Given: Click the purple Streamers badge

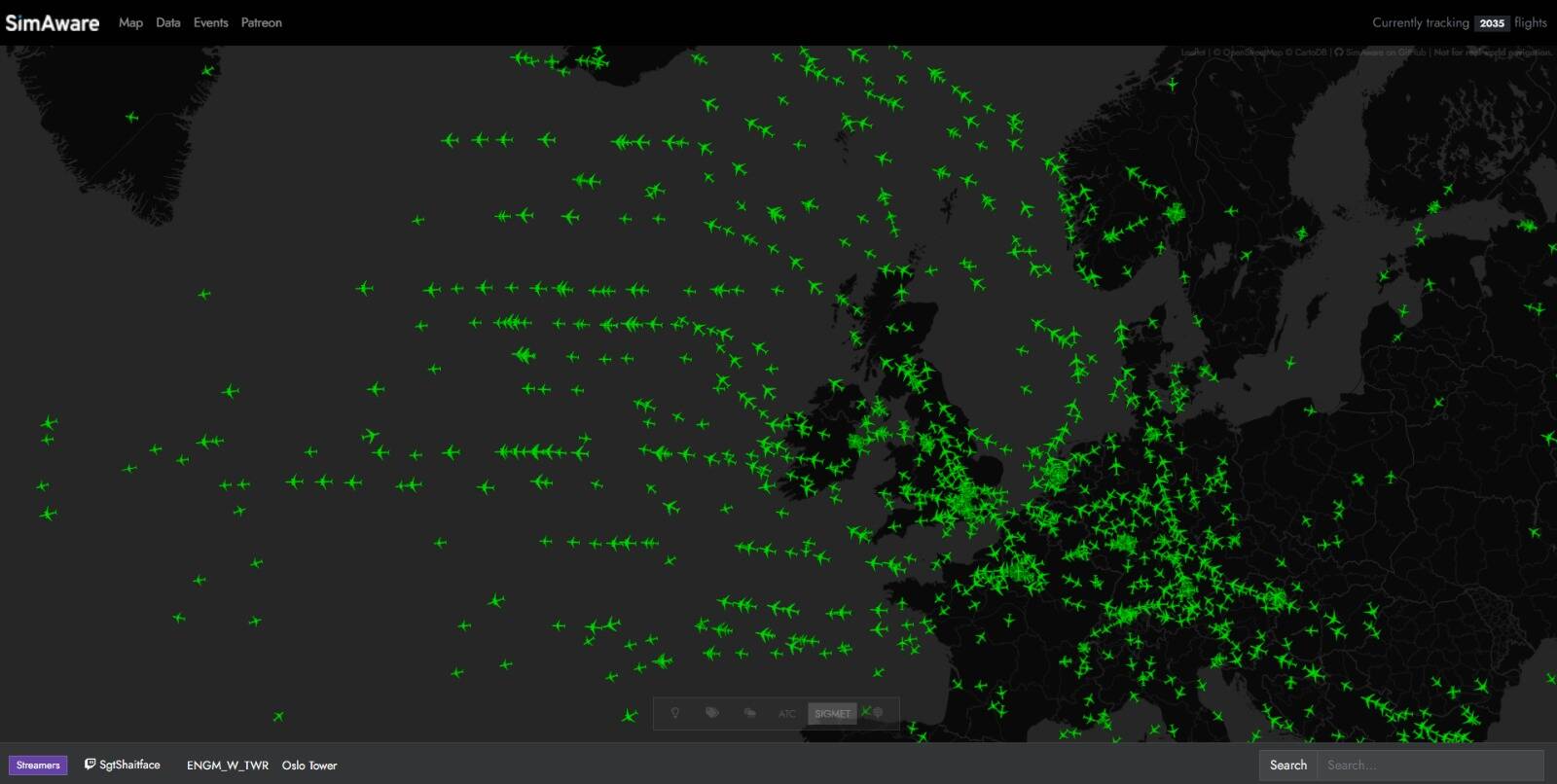Looking at the screenshot, I should coord(38,766).
